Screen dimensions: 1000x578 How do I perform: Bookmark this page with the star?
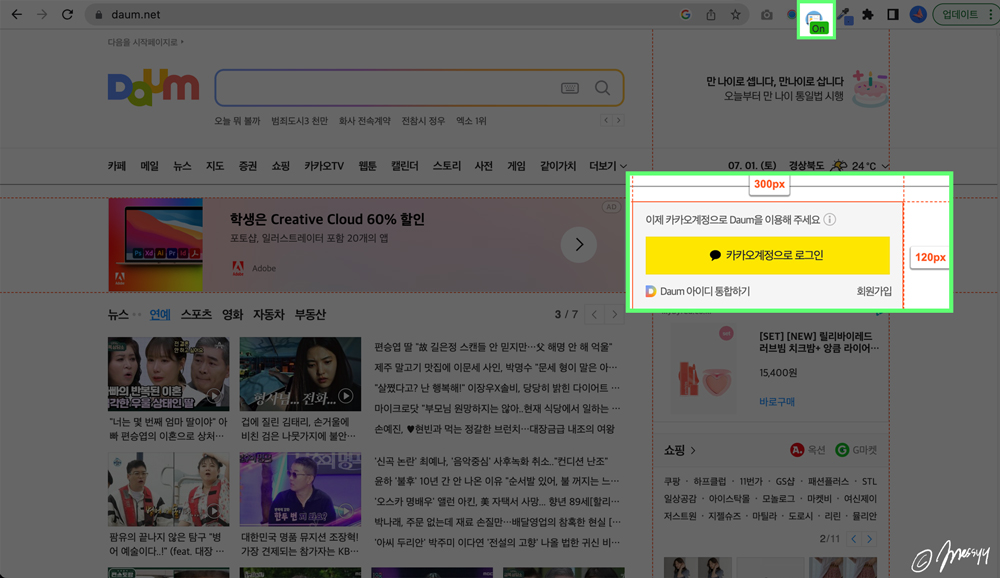coord(735,14)
